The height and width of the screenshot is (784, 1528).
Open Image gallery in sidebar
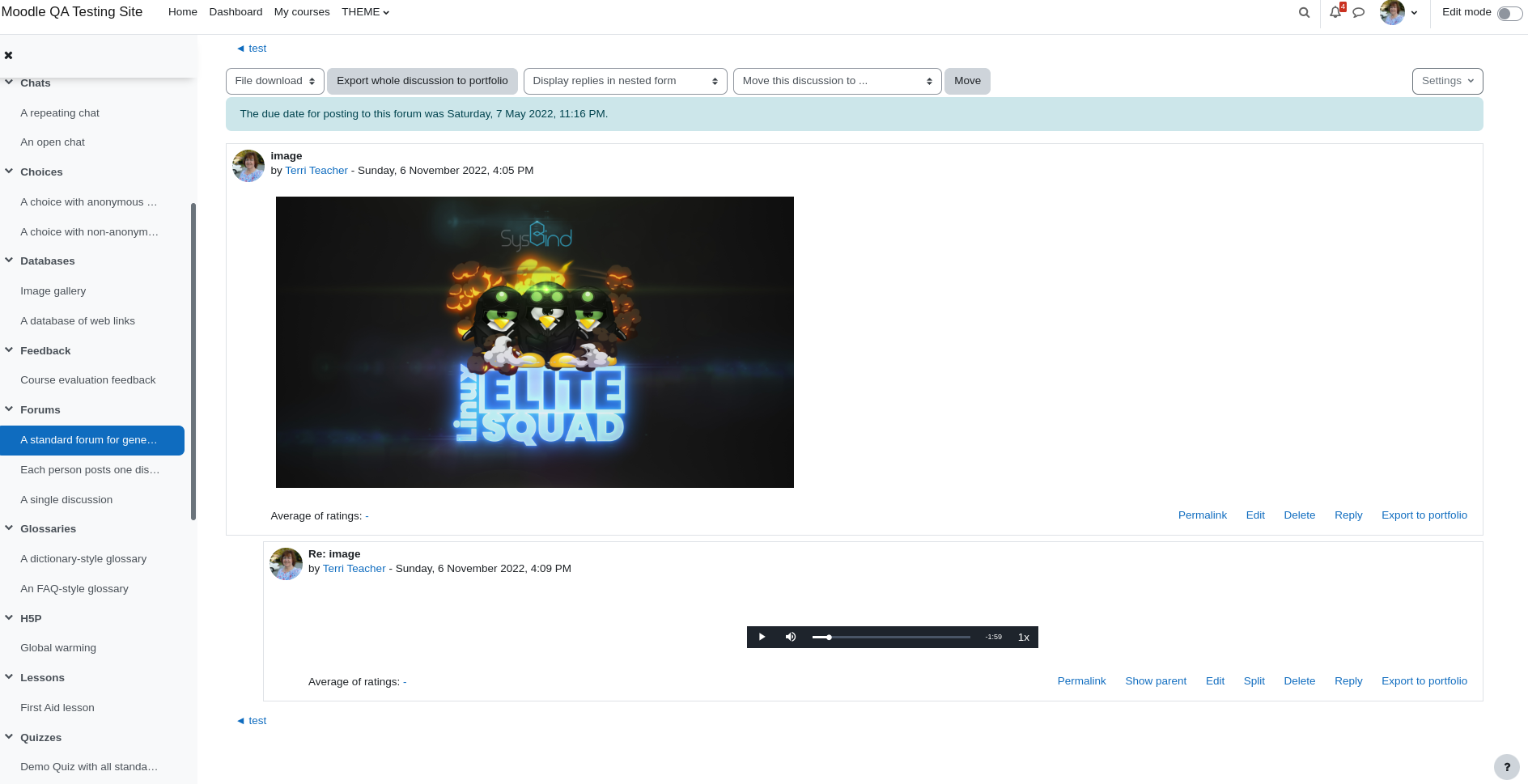click(x=53, y=291)
